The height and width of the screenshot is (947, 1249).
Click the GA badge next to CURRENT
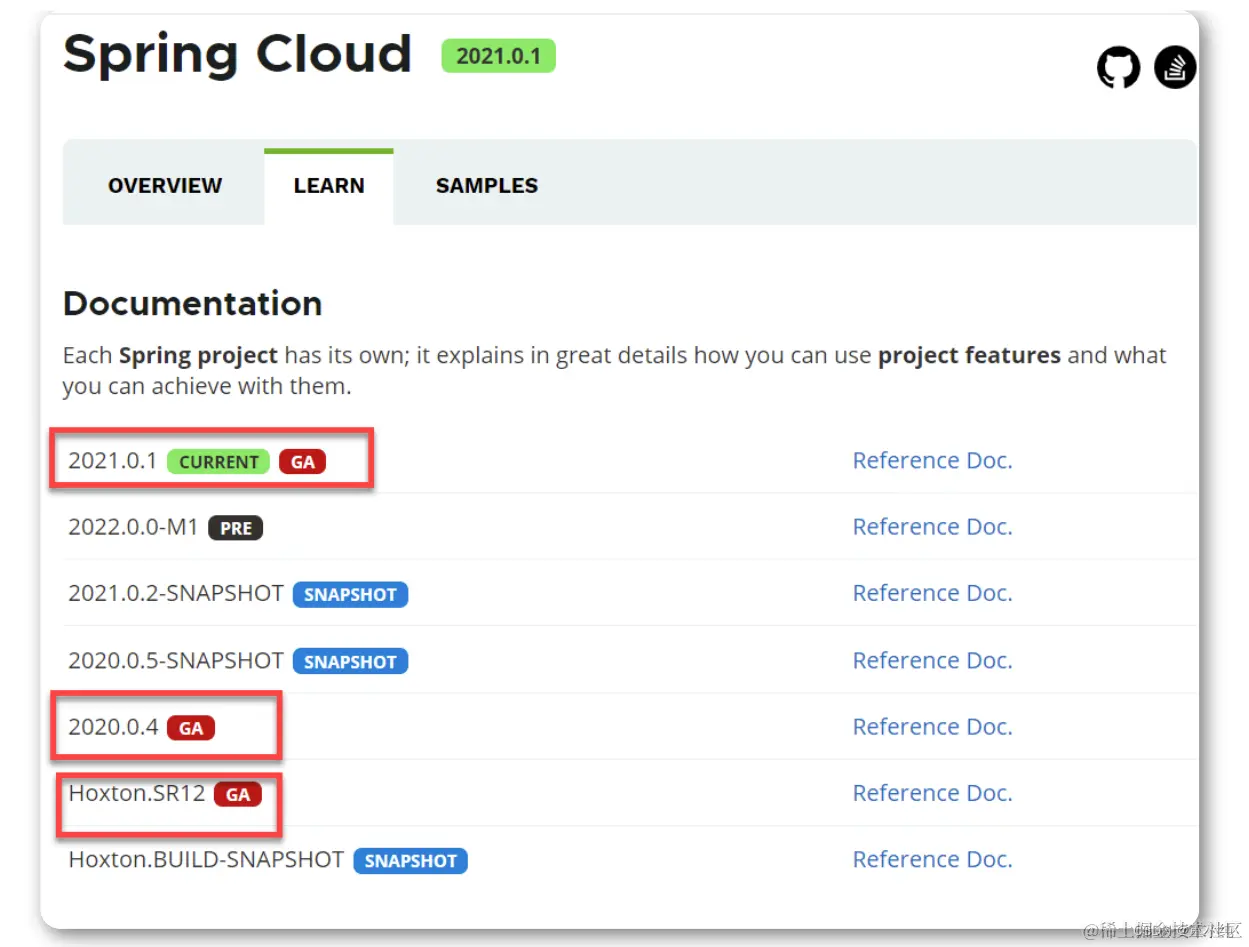[303, 462]
